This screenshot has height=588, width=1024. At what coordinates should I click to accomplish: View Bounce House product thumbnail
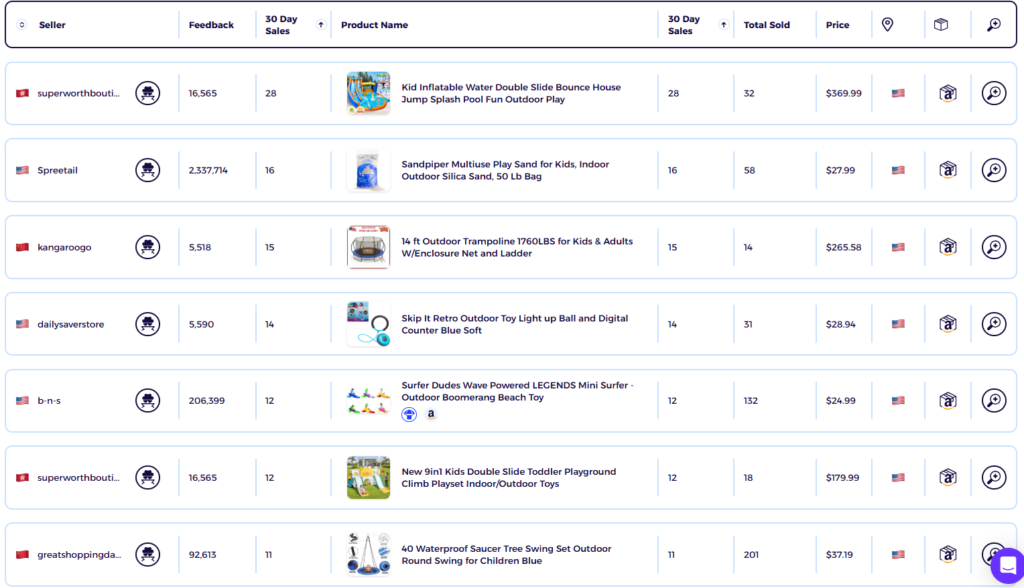(x=368, y=93)
